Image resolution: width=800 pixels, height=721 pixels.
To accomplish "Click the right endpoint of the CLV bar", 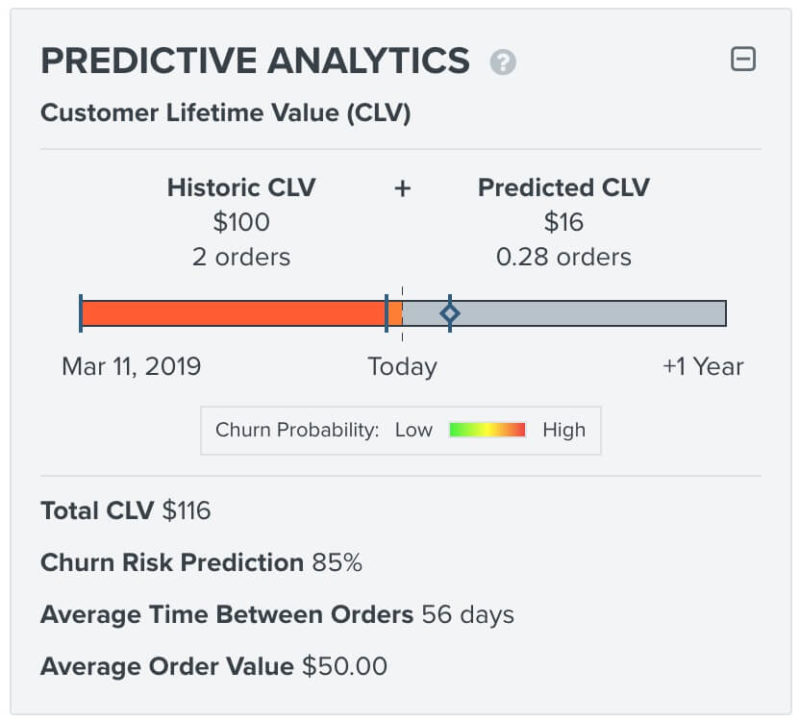I will (x=724, y=313).
